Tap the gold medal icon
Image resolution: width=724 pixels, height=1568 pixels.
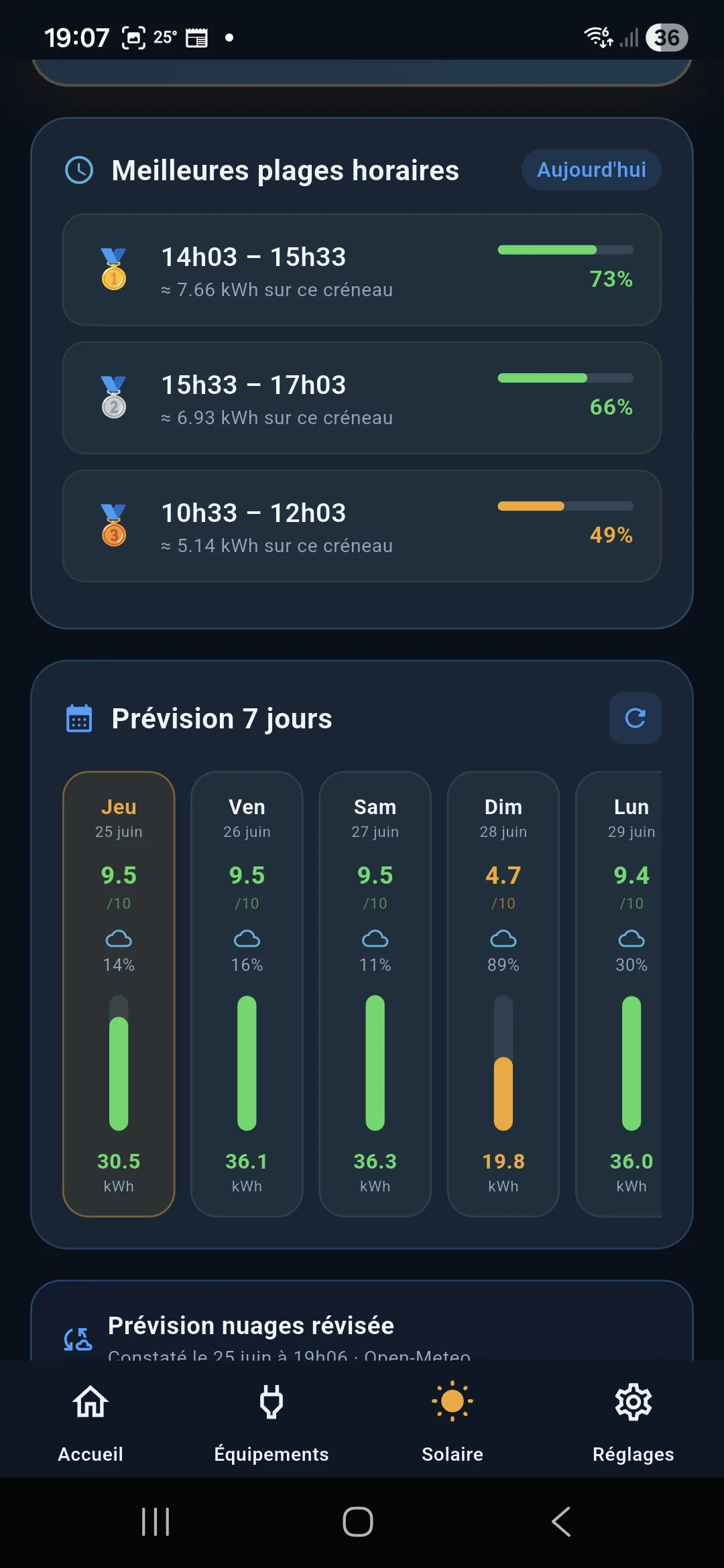click(x=113, y=269)
